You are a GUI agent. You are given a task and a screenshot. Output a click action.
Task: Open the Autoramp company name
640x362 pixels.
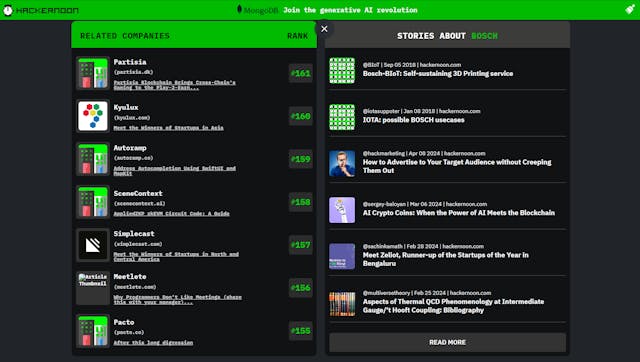[130, 148]
